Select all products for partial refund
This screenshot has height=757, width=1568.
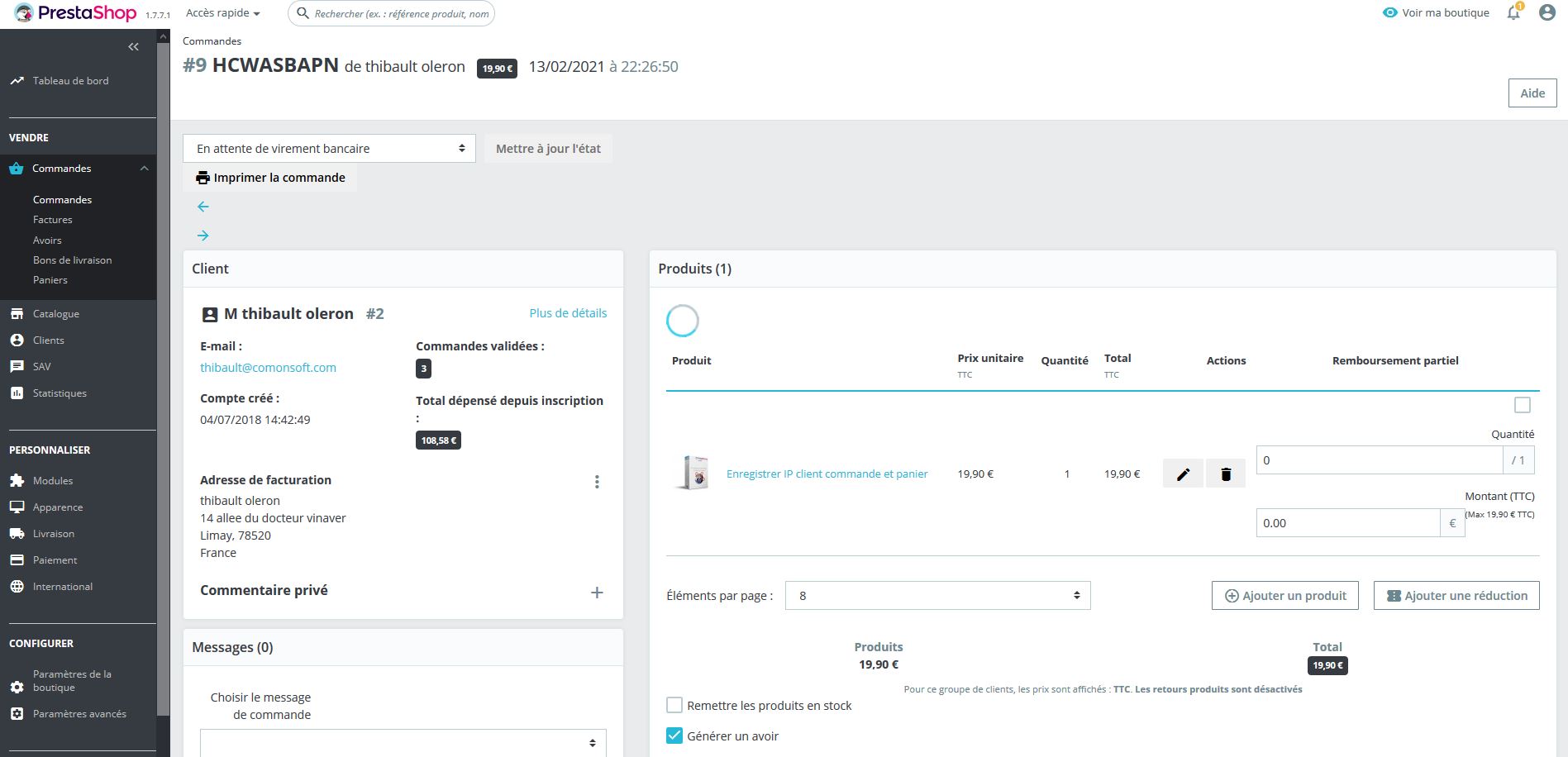1522,404
